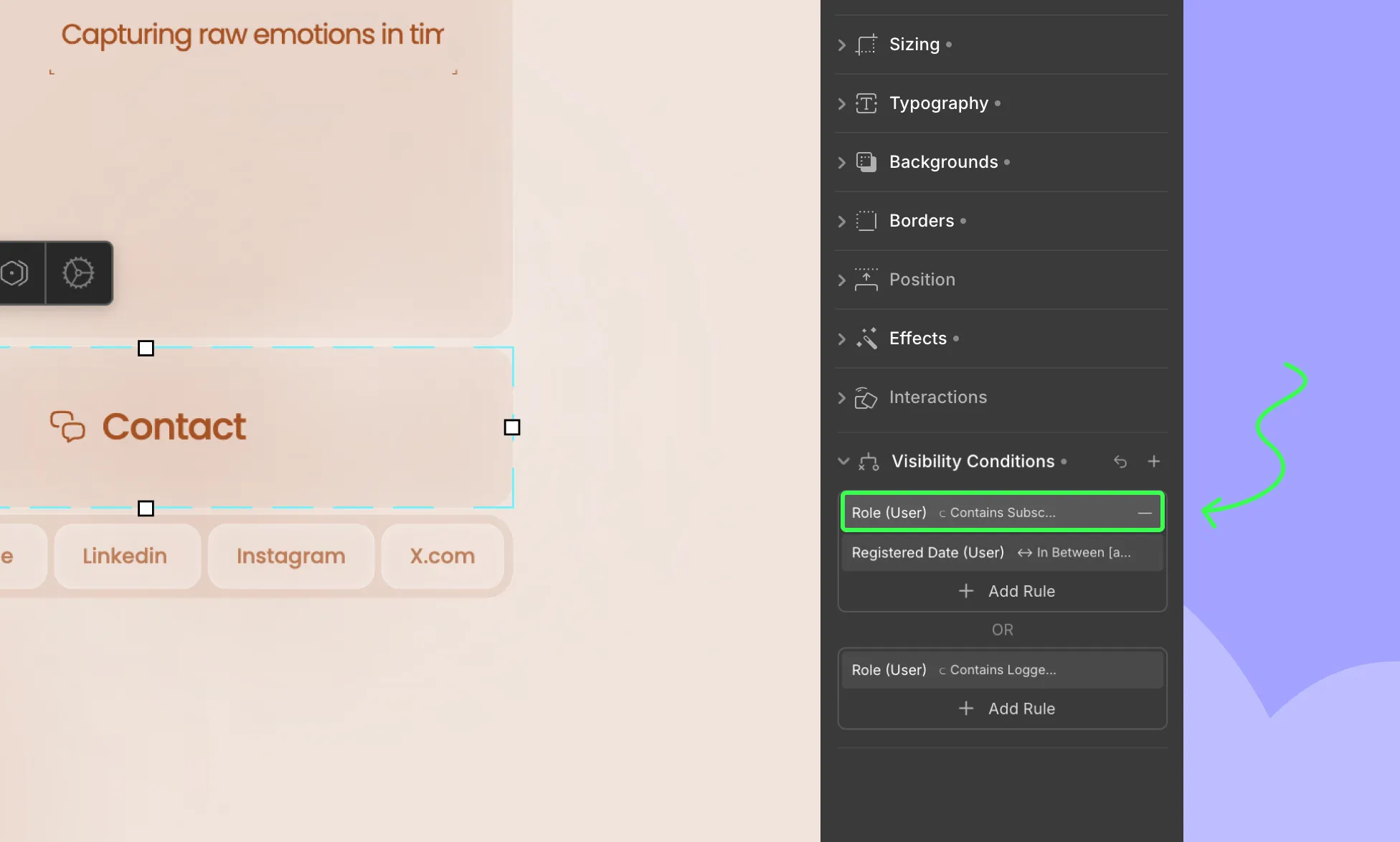
Task: Select the Role (User) Contains Logge rule
Action: [1002, 670]
